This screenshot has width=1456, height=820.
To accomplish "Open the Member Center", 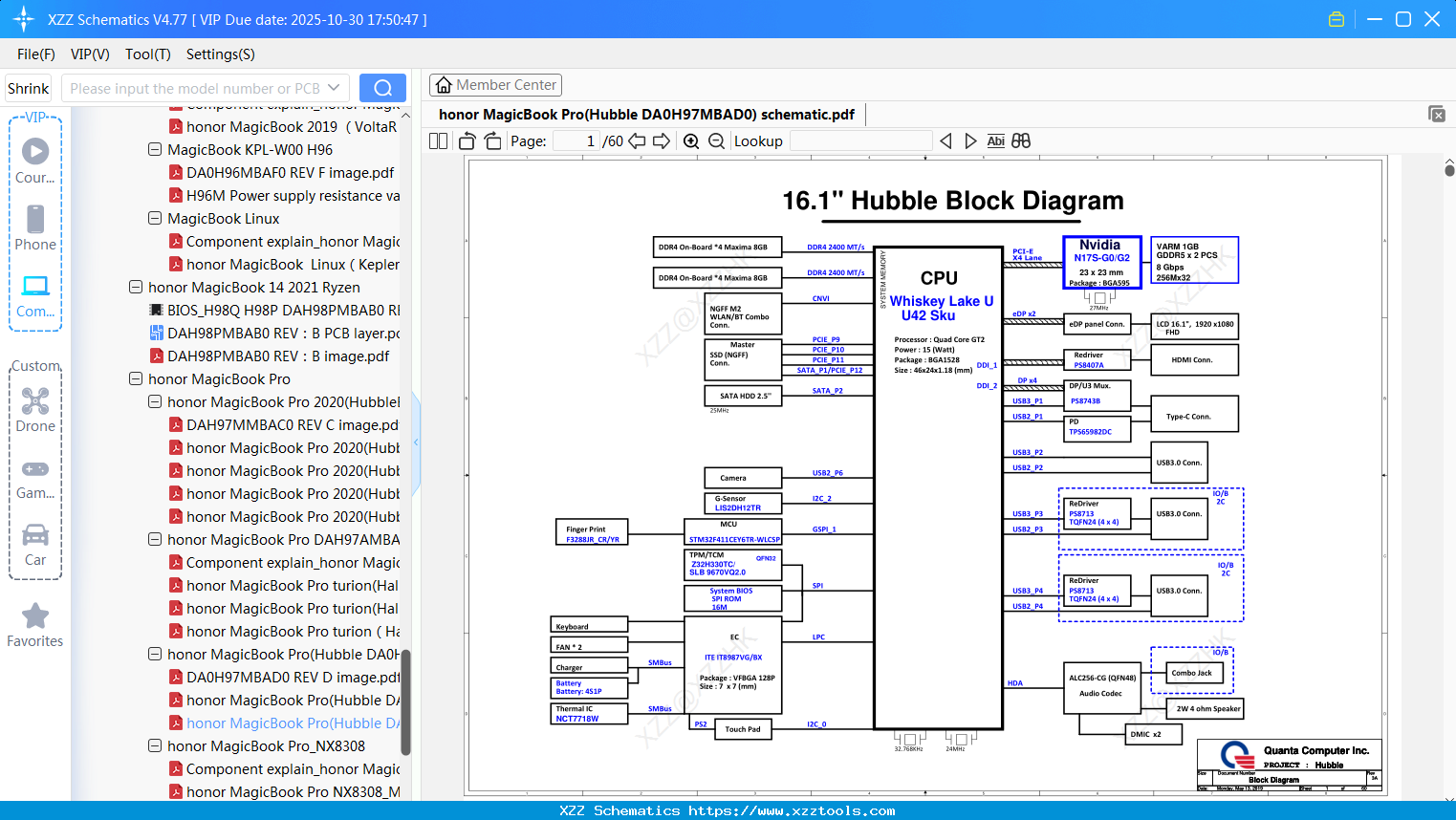I will (495, 85).
